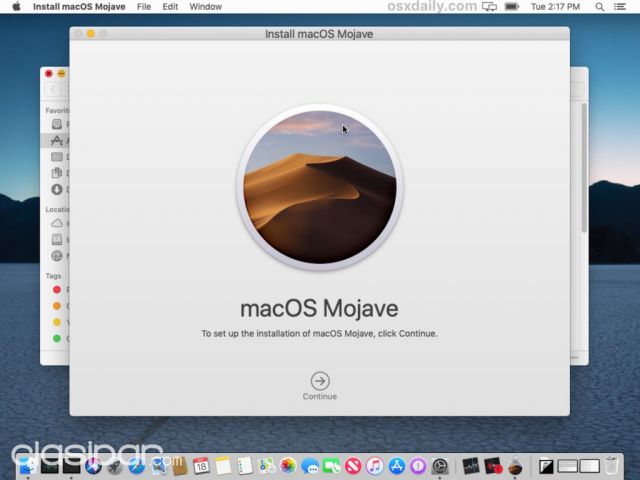The height and width of the screenshot is (480, 640).
Task: Open Photos from the Dock
Action: click(x=288, y=465)
